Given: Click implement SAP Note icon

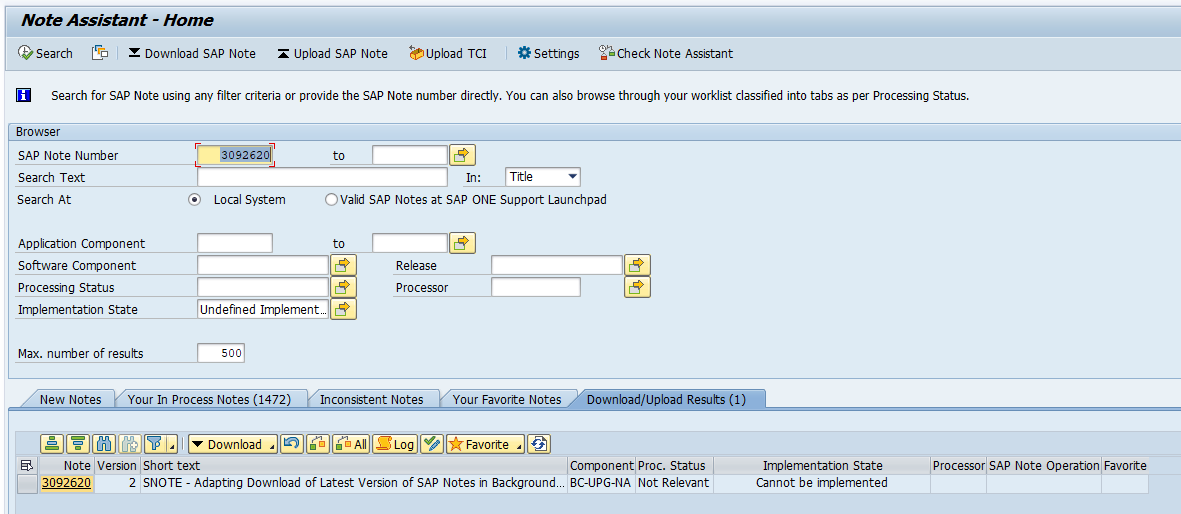Looking at the screenshot, I should click(x=318, y=444).
